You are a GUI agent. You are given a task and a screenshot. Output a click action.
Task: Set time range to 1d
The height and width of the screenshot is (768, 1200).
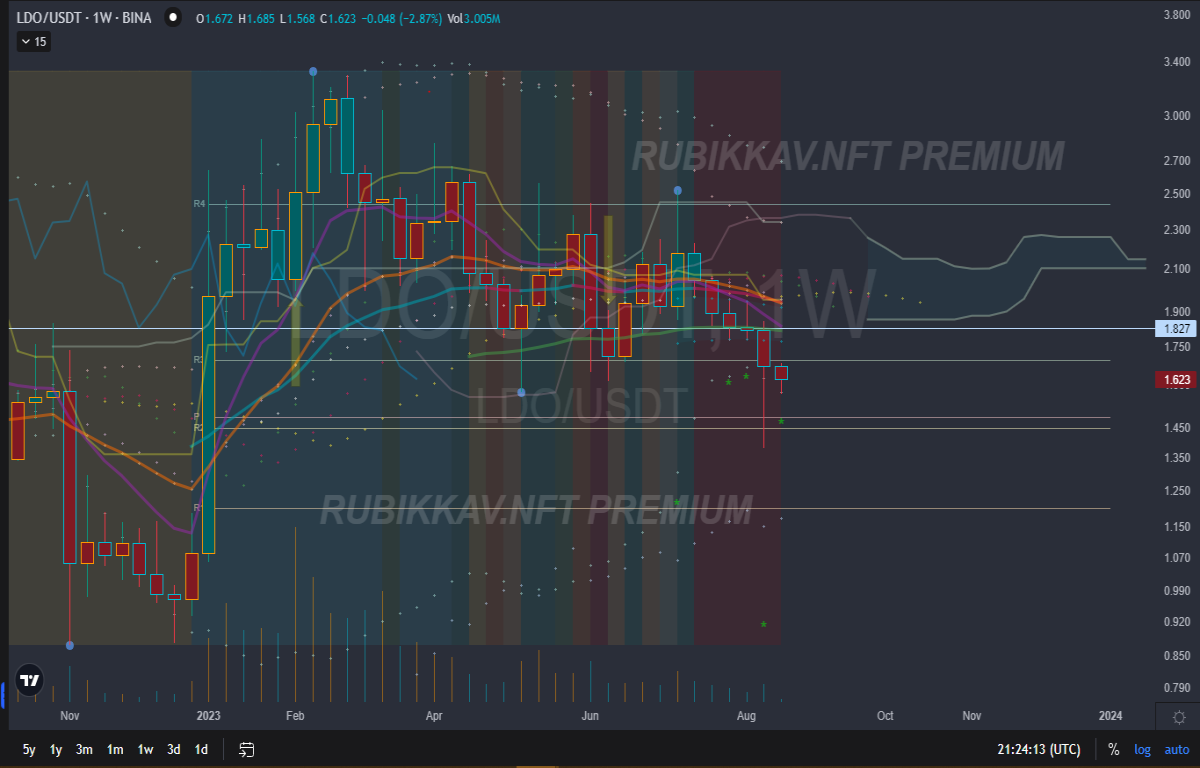point(201,749)
